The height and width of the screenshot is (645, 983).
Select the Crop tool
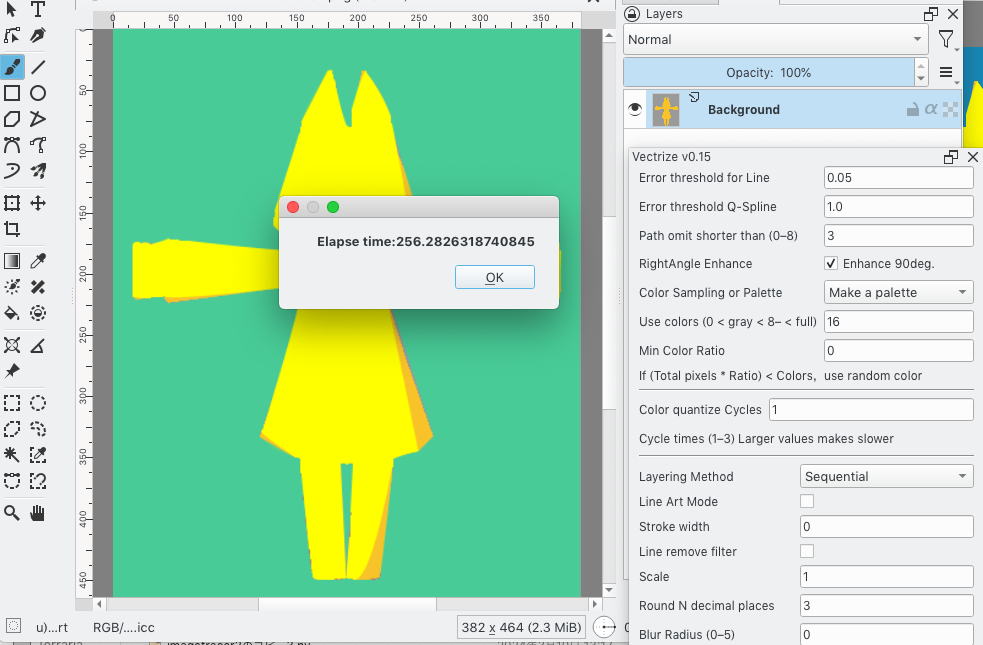click(x=12, y=229)
